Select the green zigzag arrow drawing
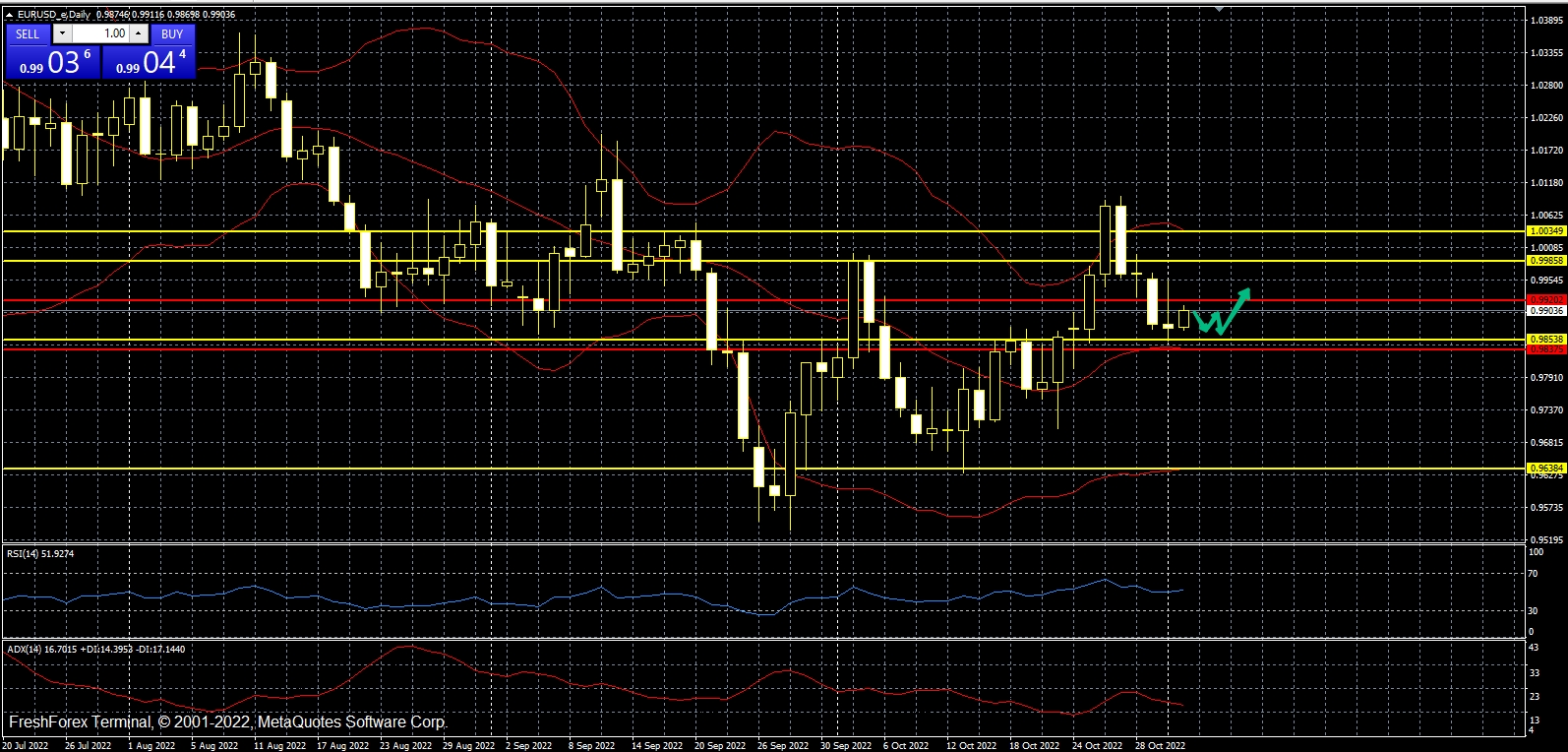The height and width of the screenshot is (752, 1568). (x=1221, y=313)
